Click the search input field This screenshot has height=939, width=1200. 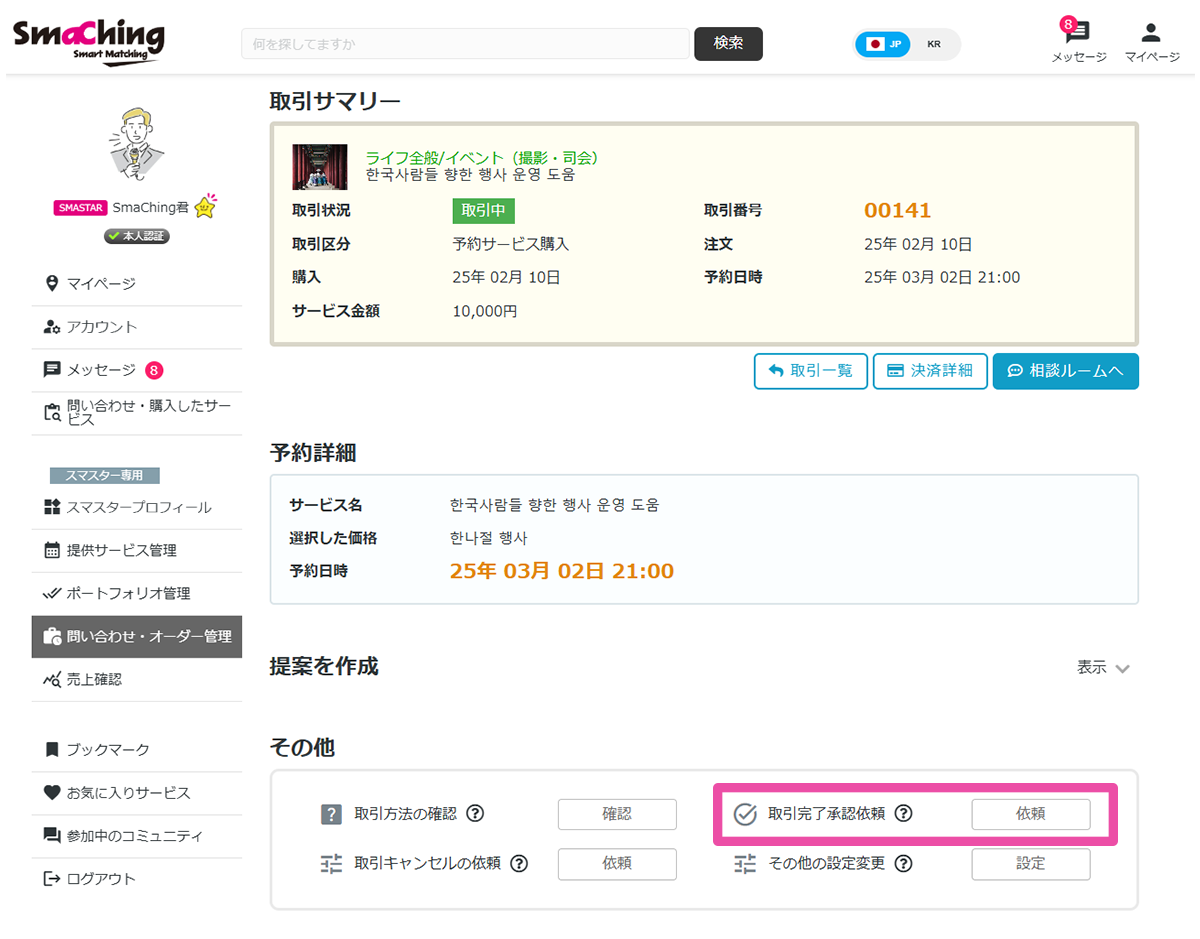(465, 44)
